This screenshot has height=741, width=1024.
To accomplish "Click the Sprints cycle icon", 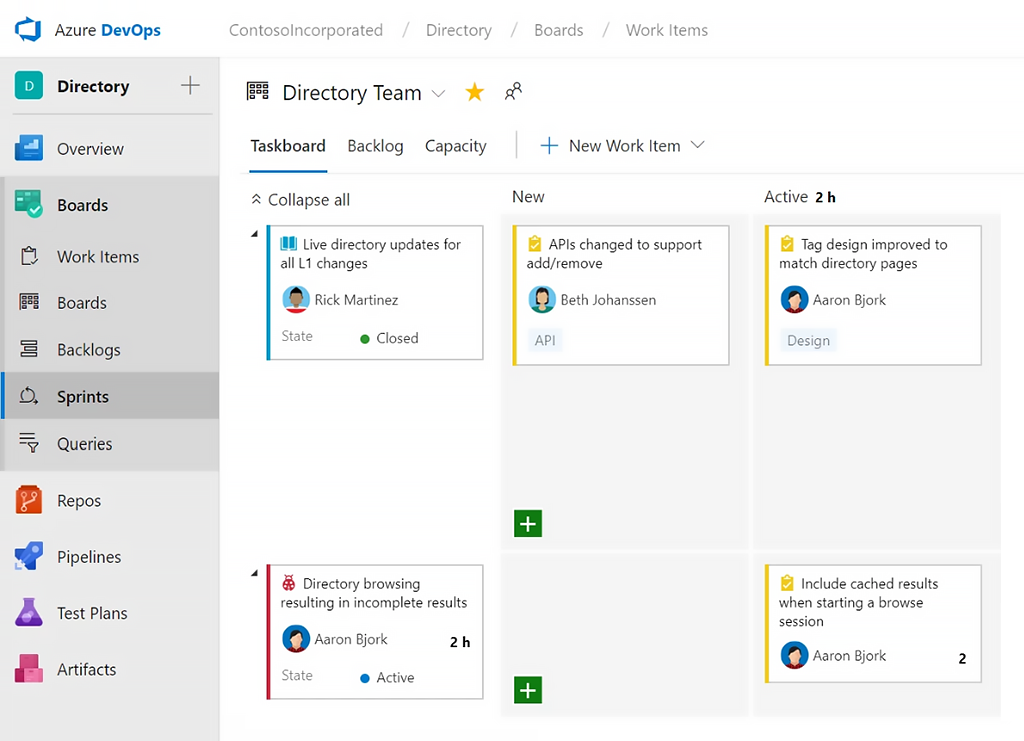I will point(29,396).
